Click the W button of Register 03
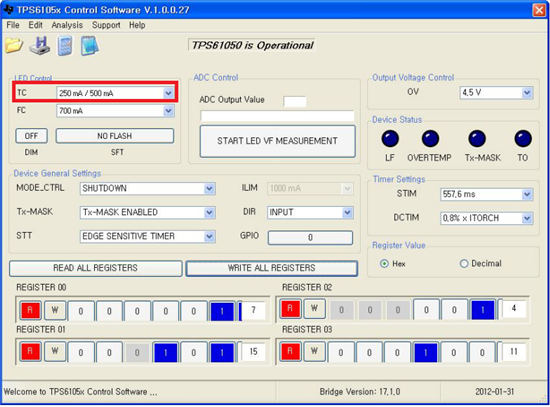The image size is (550, 407). (x=315, y=351)
